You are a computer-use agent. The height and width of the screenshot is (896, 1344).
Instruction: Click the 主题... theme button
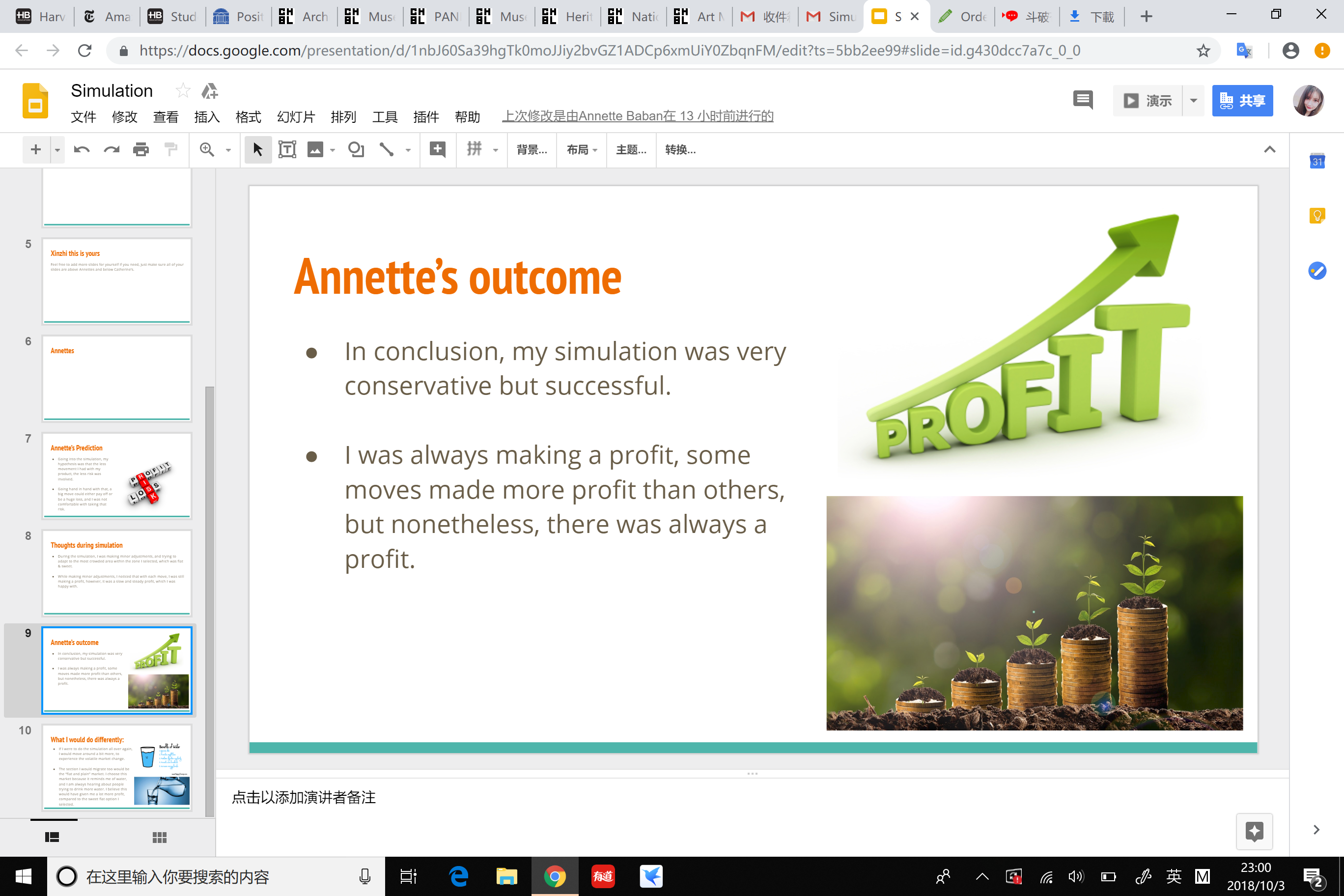(631, 150)
